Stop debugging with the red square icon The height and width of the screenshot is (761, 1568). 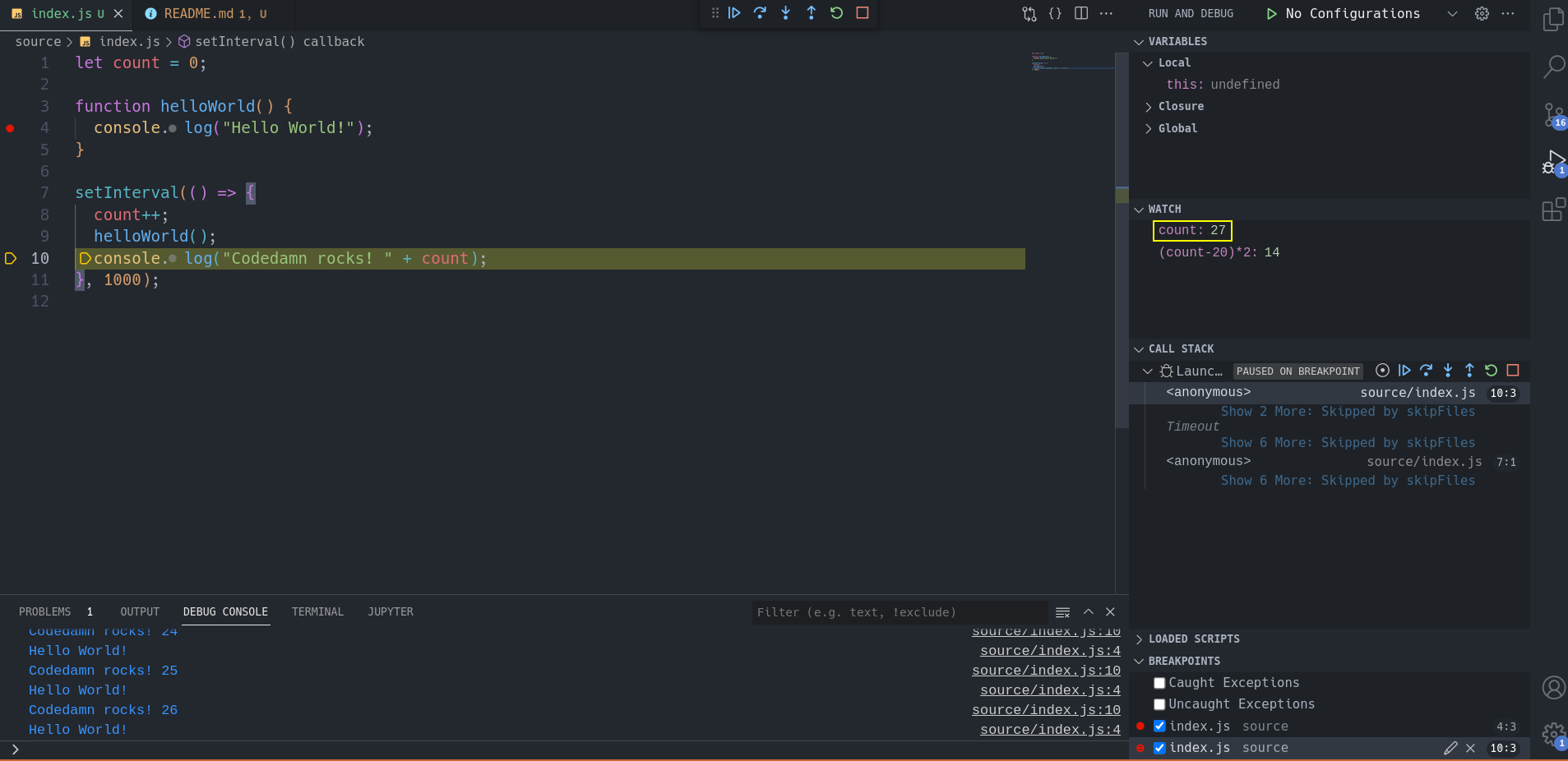click(862, 13)
